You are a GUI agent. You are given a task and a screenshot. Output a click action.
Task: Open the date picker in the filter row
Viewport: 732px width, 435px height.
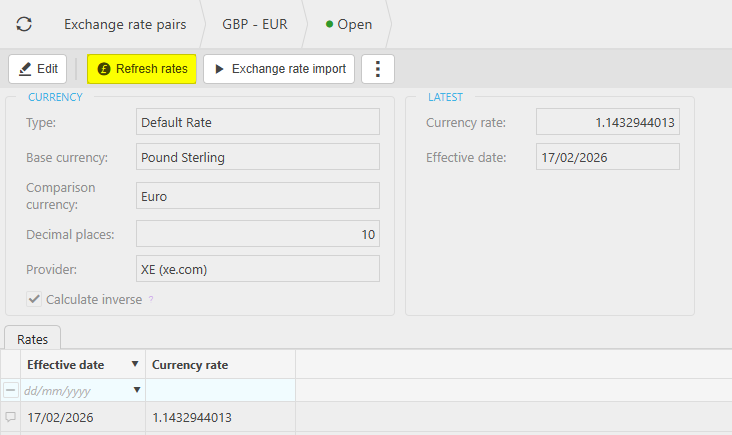coord(137,390)
